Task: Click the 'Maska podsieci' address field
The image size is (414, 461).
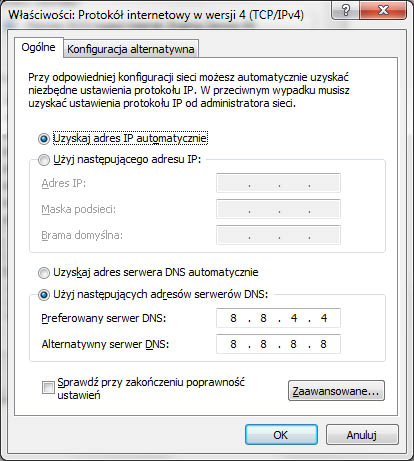Action: pyautogui.click(x=278, y=209)
